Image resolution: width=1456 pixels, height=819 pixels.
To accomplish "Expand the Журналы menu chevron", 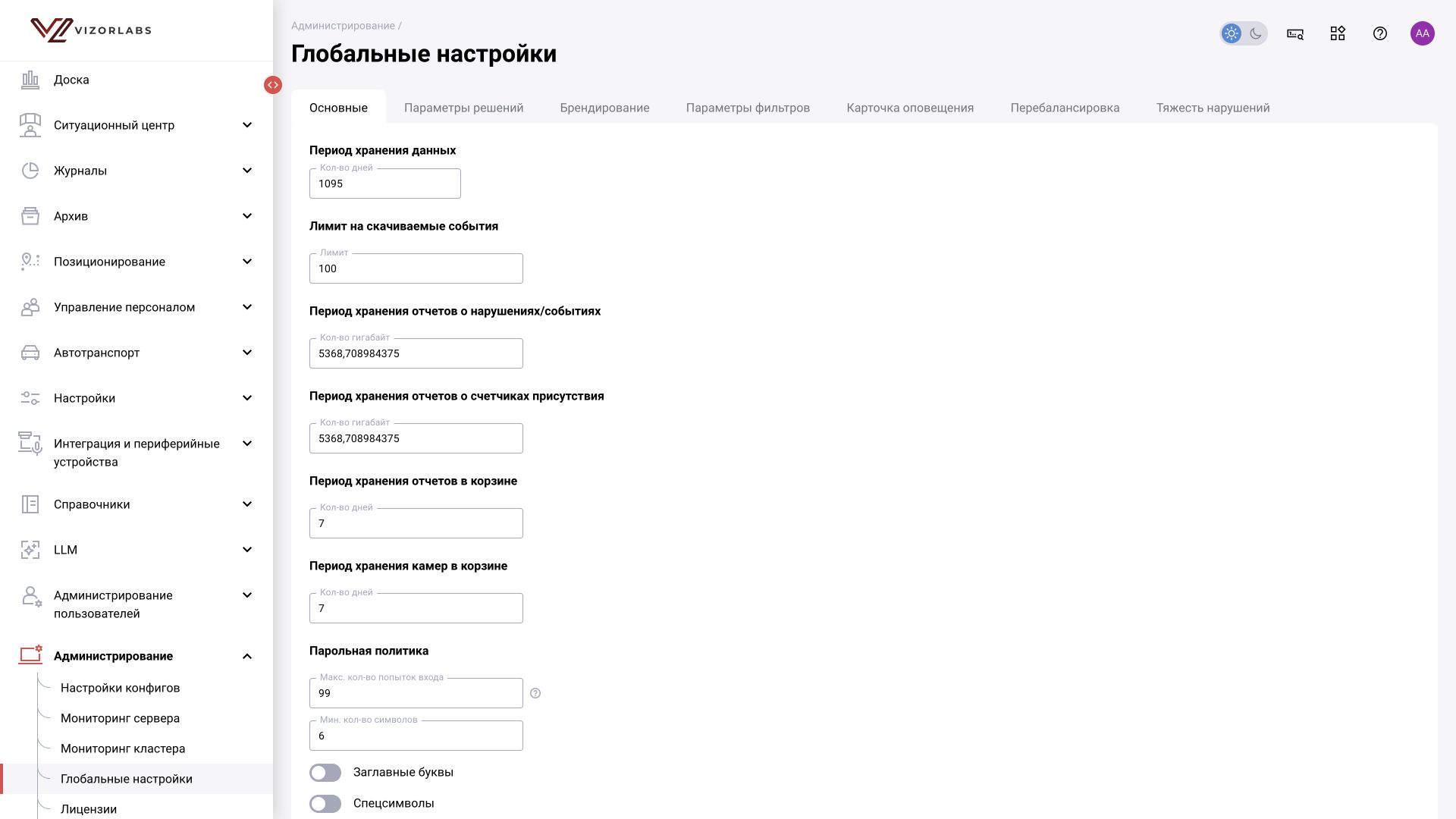I will coord(247,171).
